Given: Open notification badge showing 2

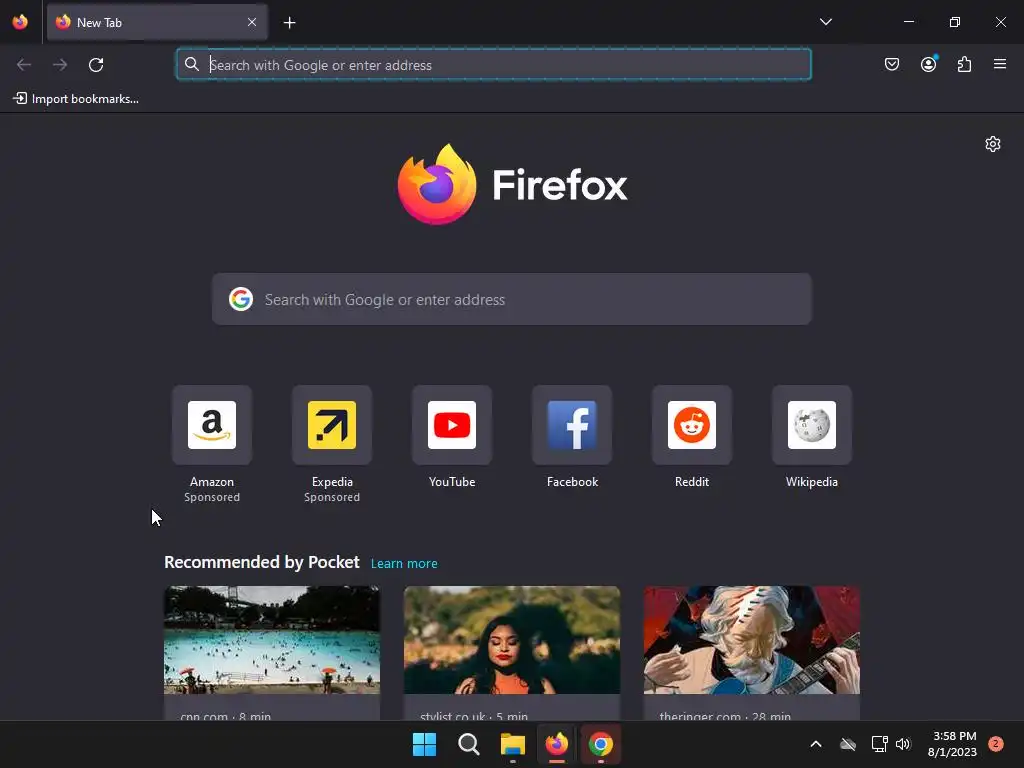Looking at the screenshot, I should click(x=996, y=743).
